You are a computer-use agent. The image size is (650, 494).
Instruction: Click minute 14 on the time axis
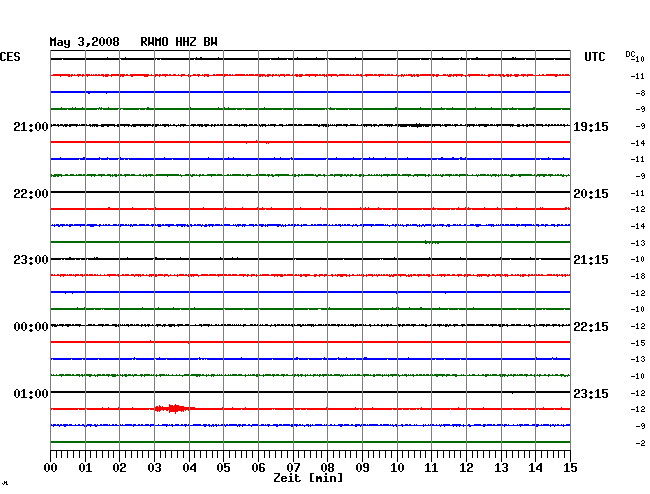(x=535, y=468)
